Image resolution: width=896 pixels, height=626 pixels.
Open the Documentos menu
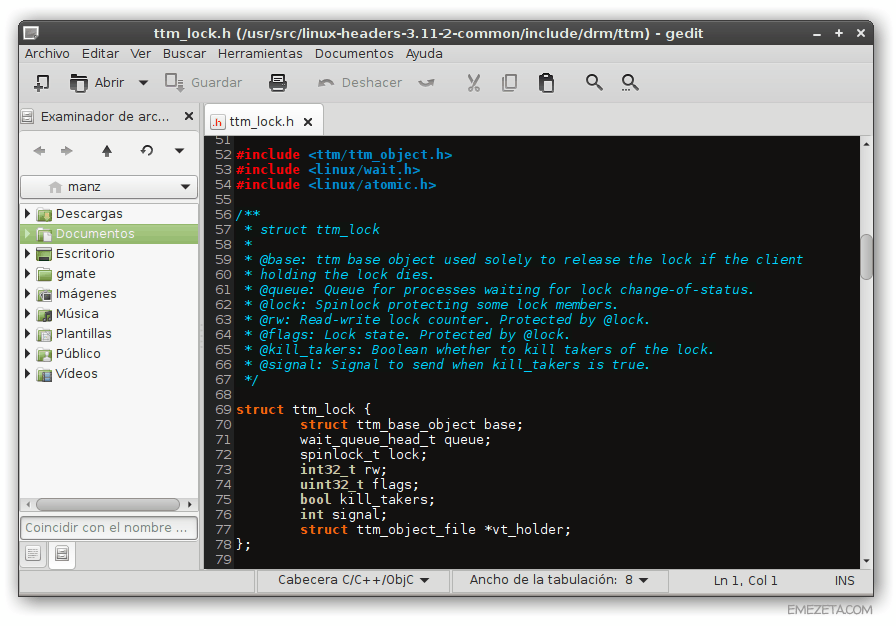pos(354,54)
